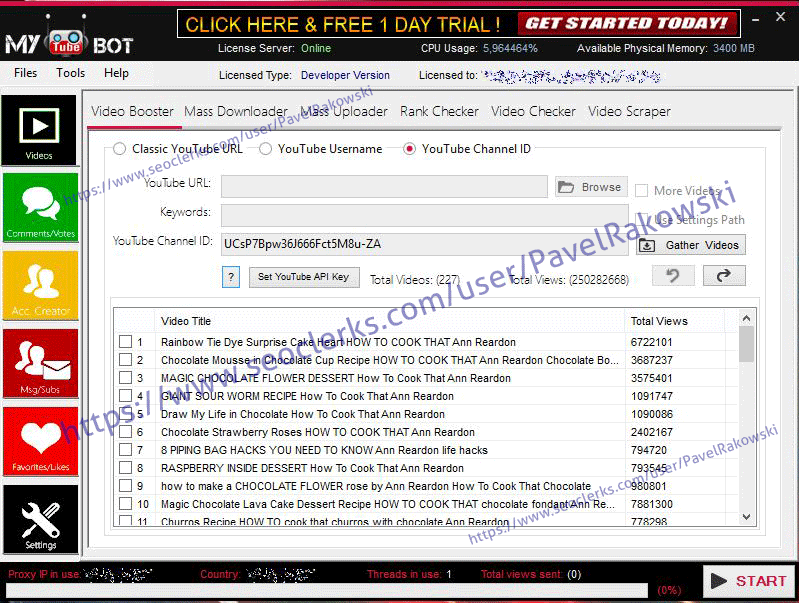Check video row 1 Rainbow Tie Dye Cake
The image size is (799, 604).
pos(125,342)
